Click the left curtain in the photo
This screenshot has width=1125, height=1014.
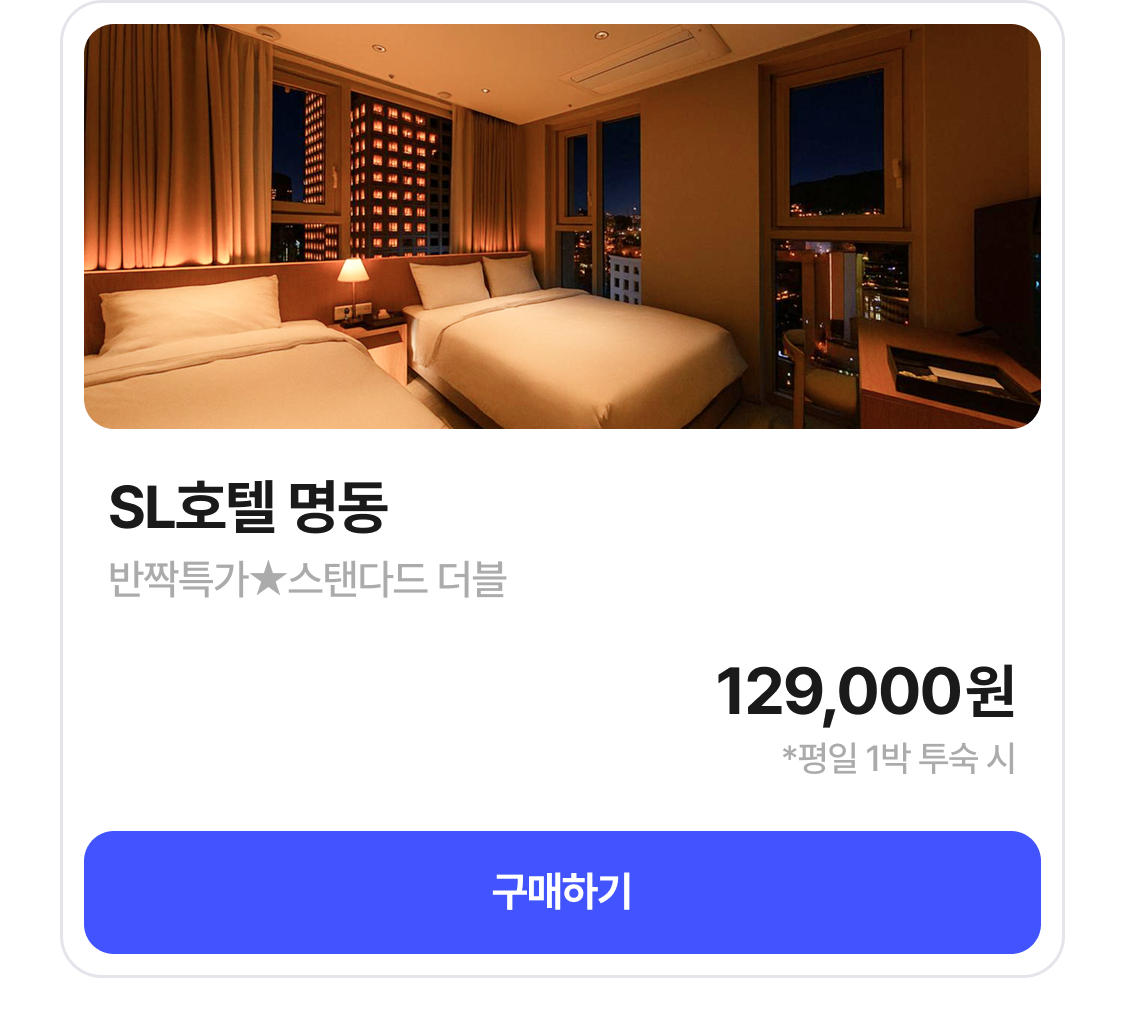coord(179,147)
